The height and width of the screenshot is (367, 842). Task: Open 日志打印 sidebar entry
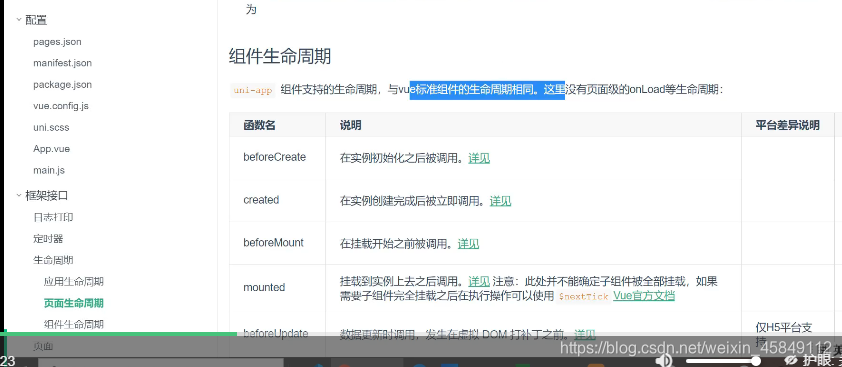53,217
